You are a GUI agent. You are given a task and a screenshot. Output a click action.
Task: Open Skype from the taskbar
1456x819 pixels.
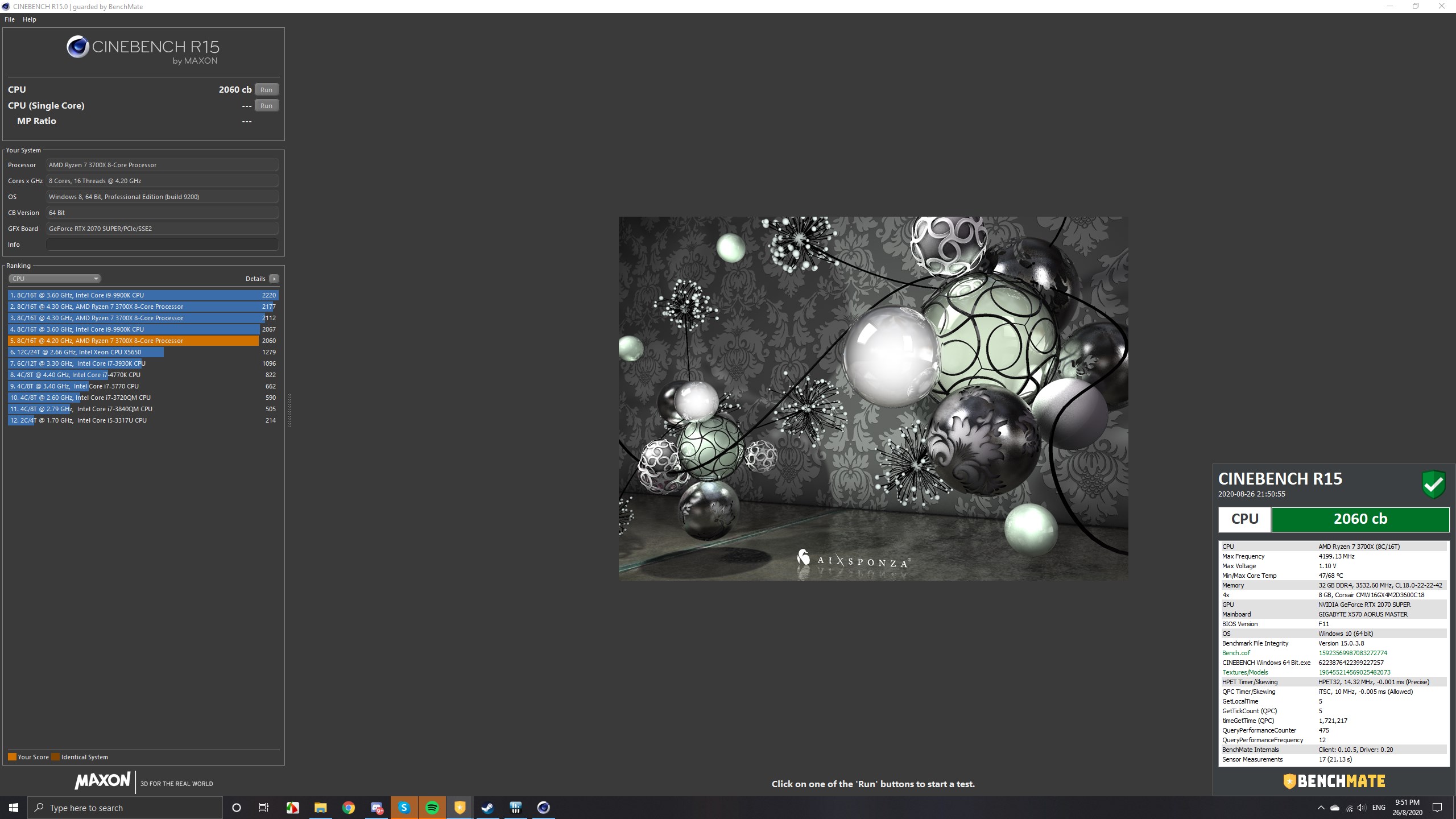404,808
